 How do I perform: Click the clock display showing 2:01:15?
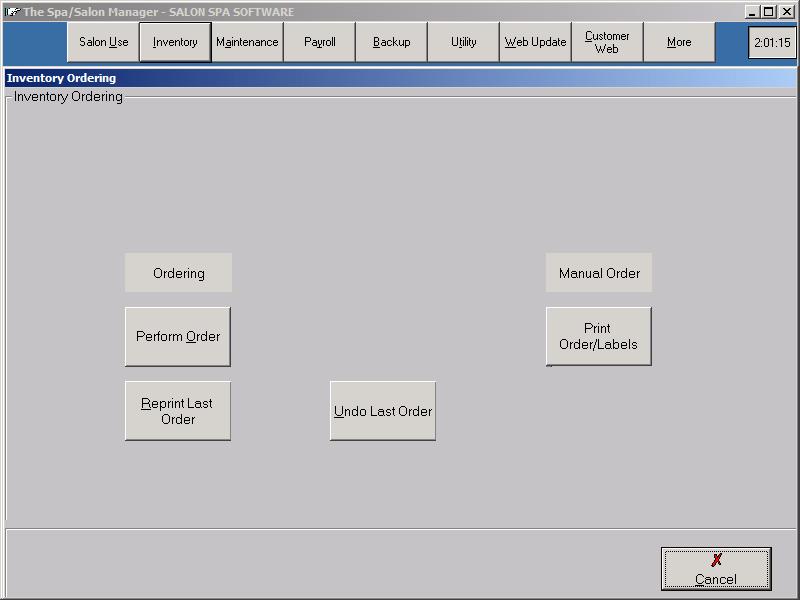[772, 43]
